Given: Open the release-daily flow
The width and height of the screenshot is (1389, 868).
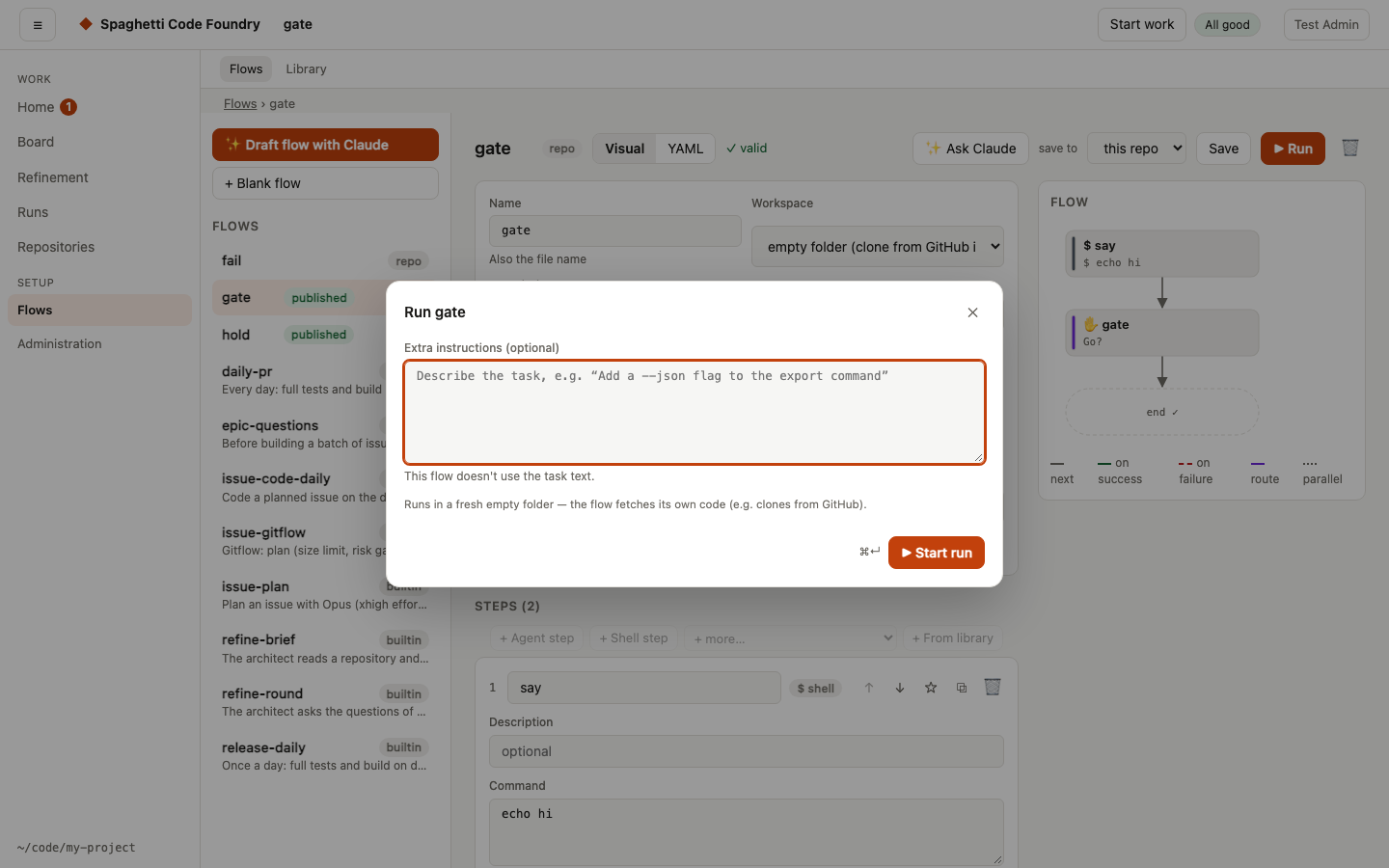Looking at the screenshot, I should coord(325,756).
